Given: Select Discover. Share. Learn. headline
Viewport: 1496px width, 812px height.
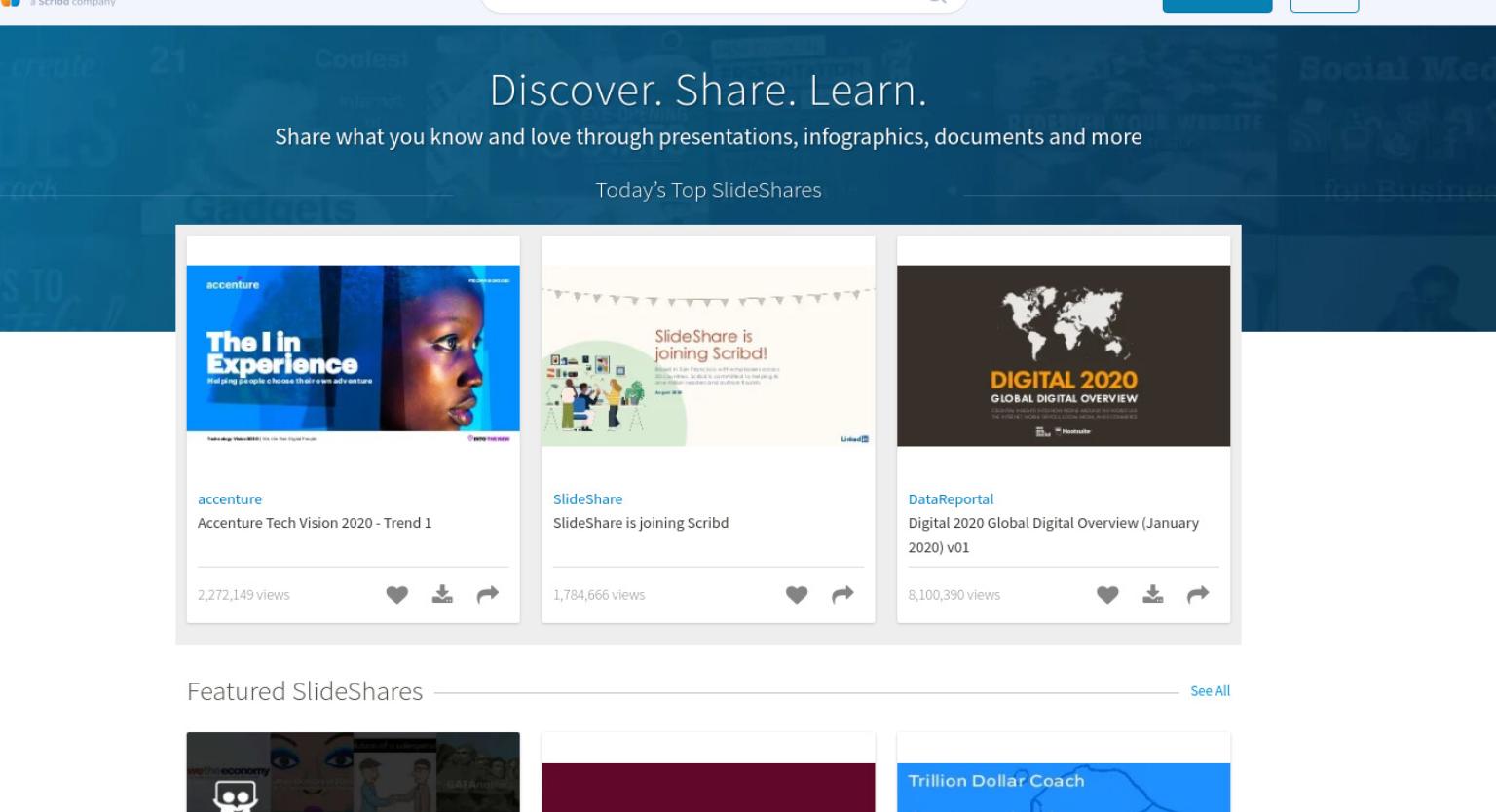Looking at the screenshot, I should 708,91.
